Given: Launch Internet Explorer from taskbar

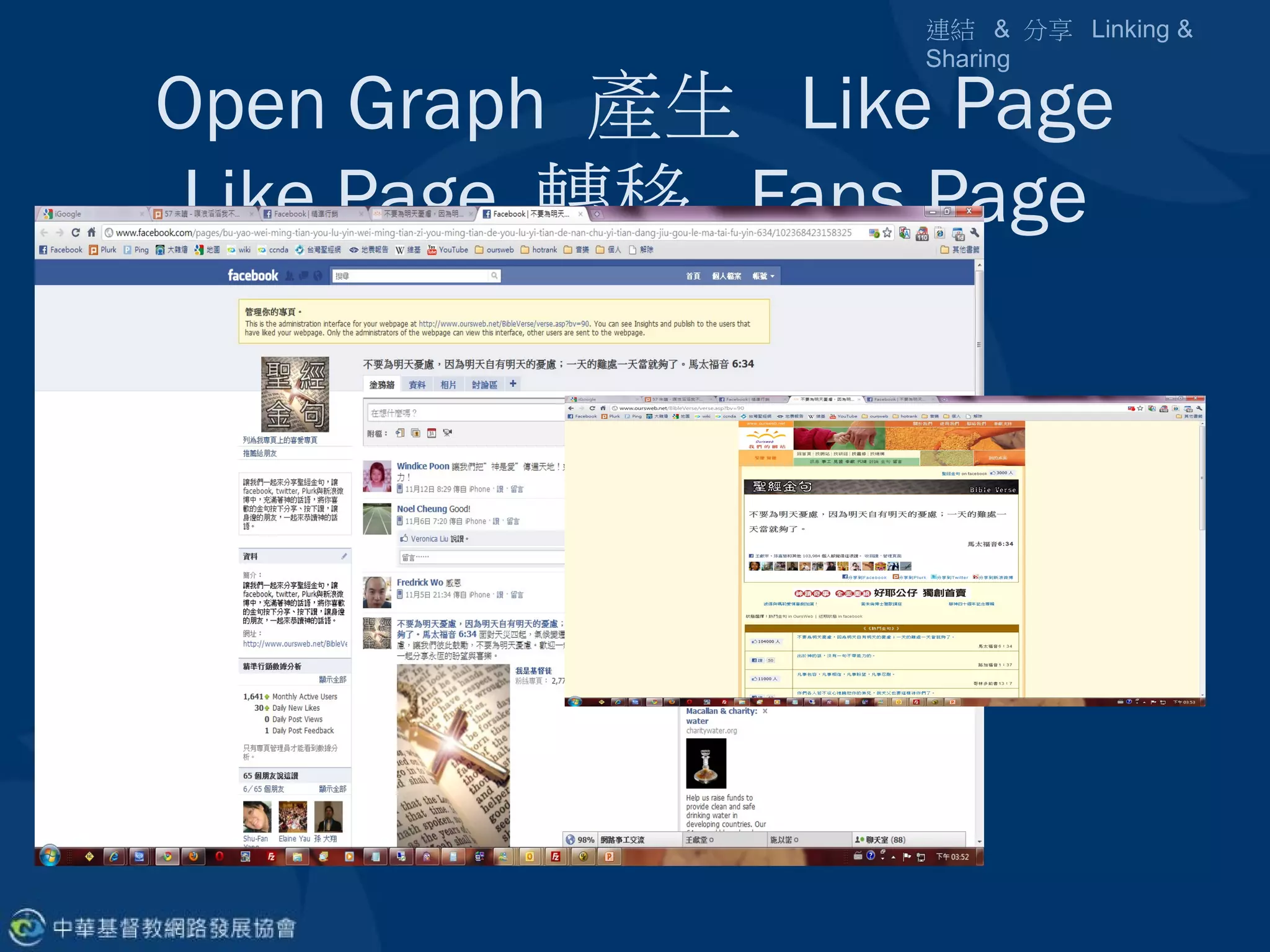Looking at the screenshot, I should pos(114,857).
